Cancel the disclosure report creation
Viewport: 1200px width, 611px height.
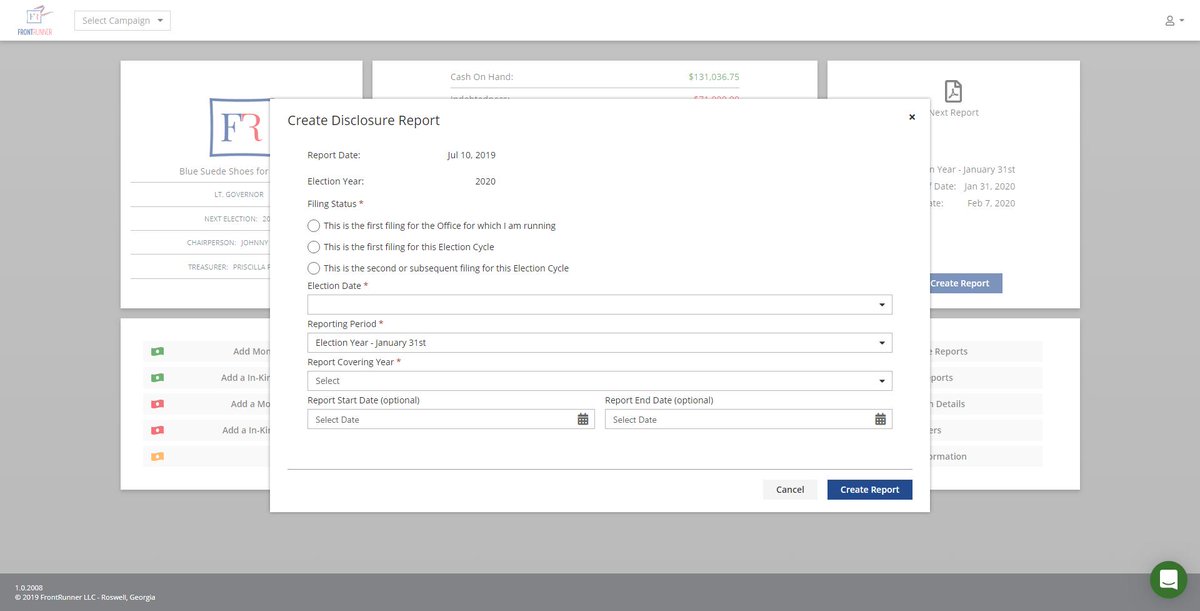click(789, 489)
